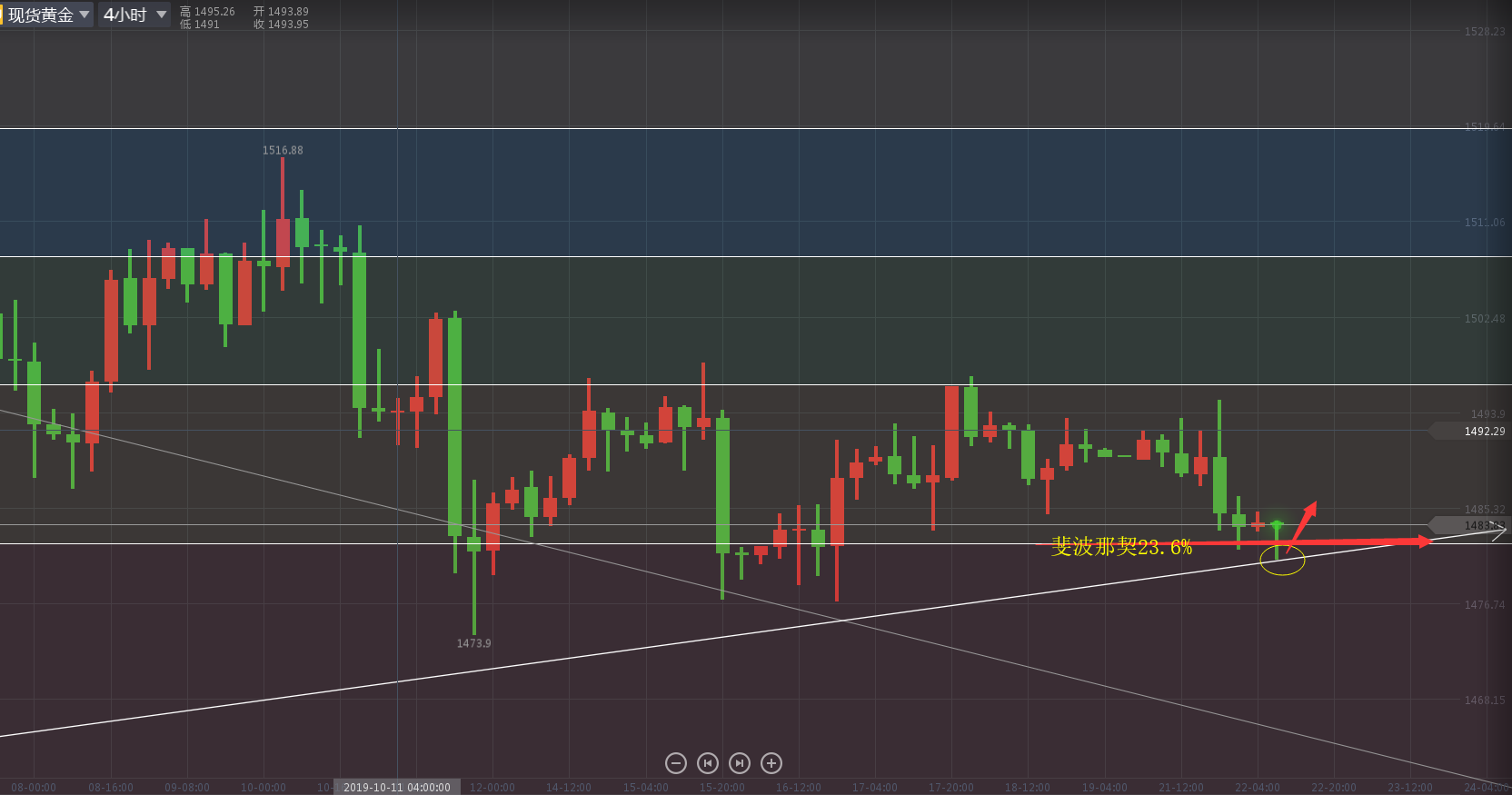
Task: Click the 16-12:00 time axis label
Action: point(798,788)
